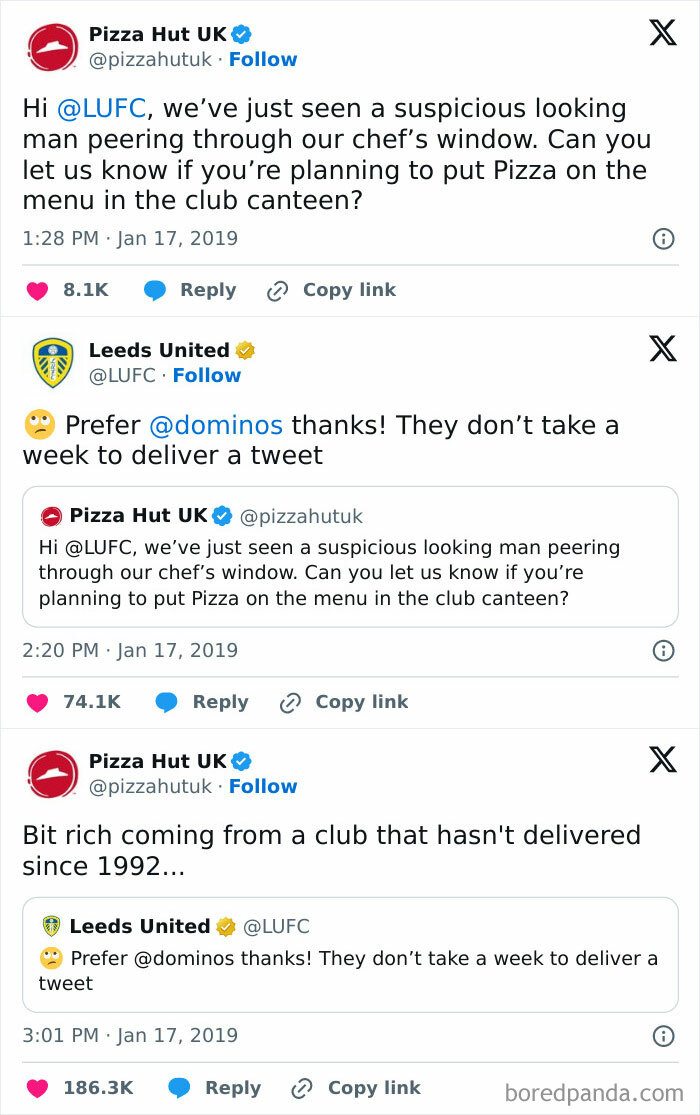
Task: Open the X logo on the top tweet
Action: click(x=662, y=32)
